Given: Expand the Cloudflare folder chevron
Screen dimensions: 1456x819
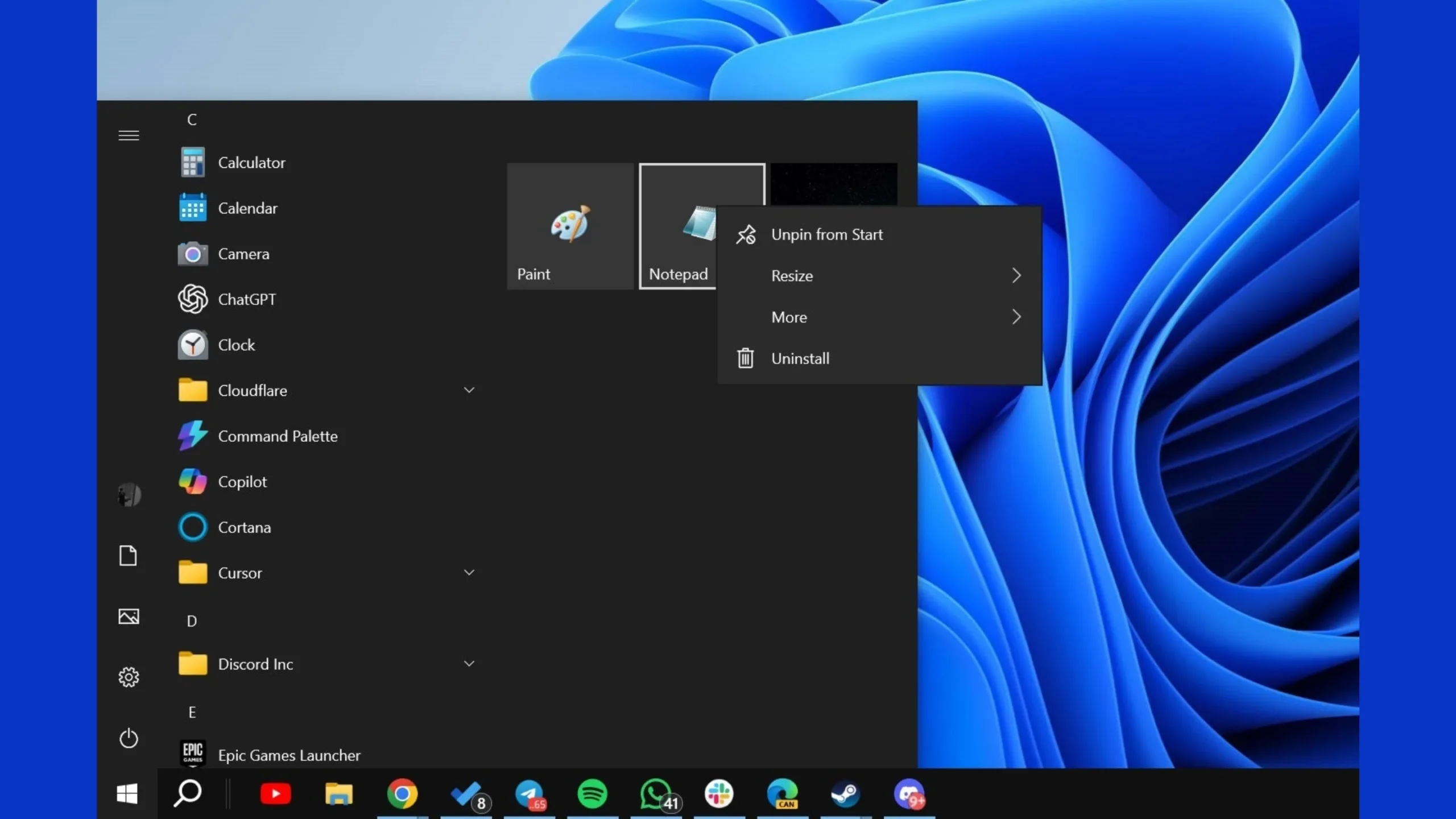Looking at the screenshot, I should (469, 390).
